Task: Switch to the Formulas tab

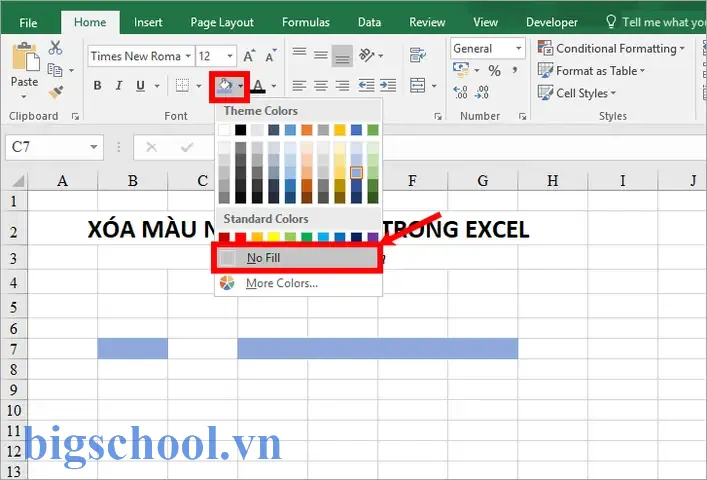Action: (x=306, y=22)
